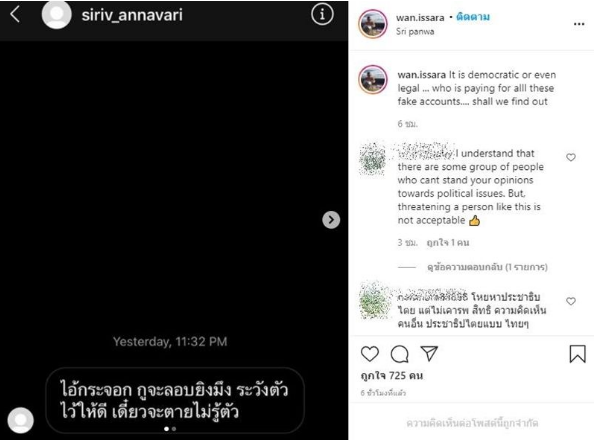Like the 'I understand that' comment

tap(571, 157)
